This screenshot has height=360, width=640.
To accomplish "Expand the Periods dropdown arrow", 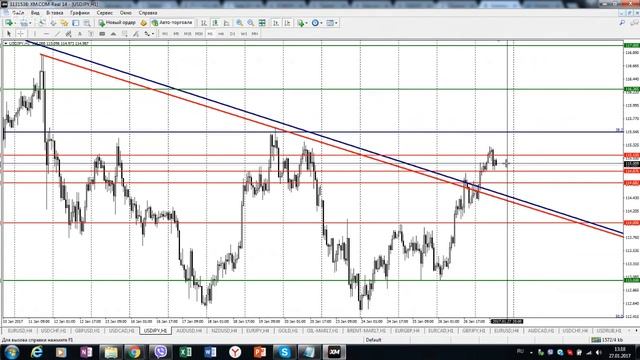I will click(321, 23).
